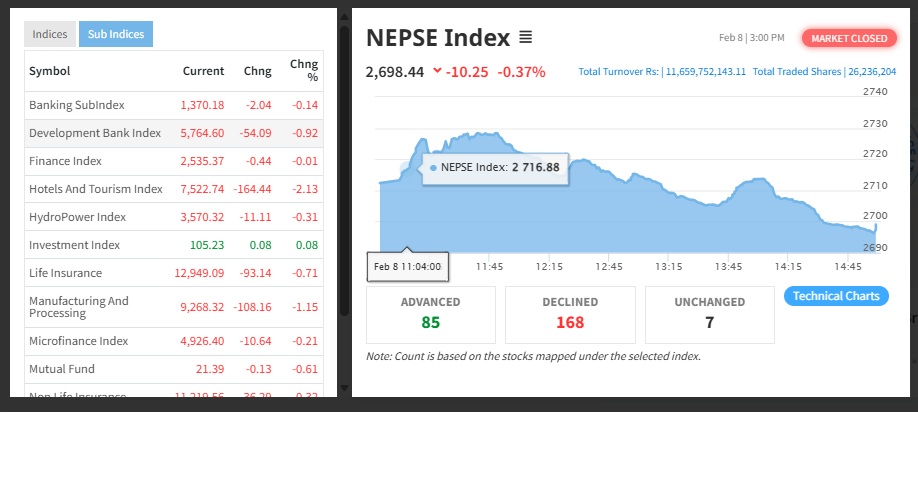Click the red down-arrow change indicator
Image resolution: width=918 pixels, height=499 pixels.
tap(437, 71)
